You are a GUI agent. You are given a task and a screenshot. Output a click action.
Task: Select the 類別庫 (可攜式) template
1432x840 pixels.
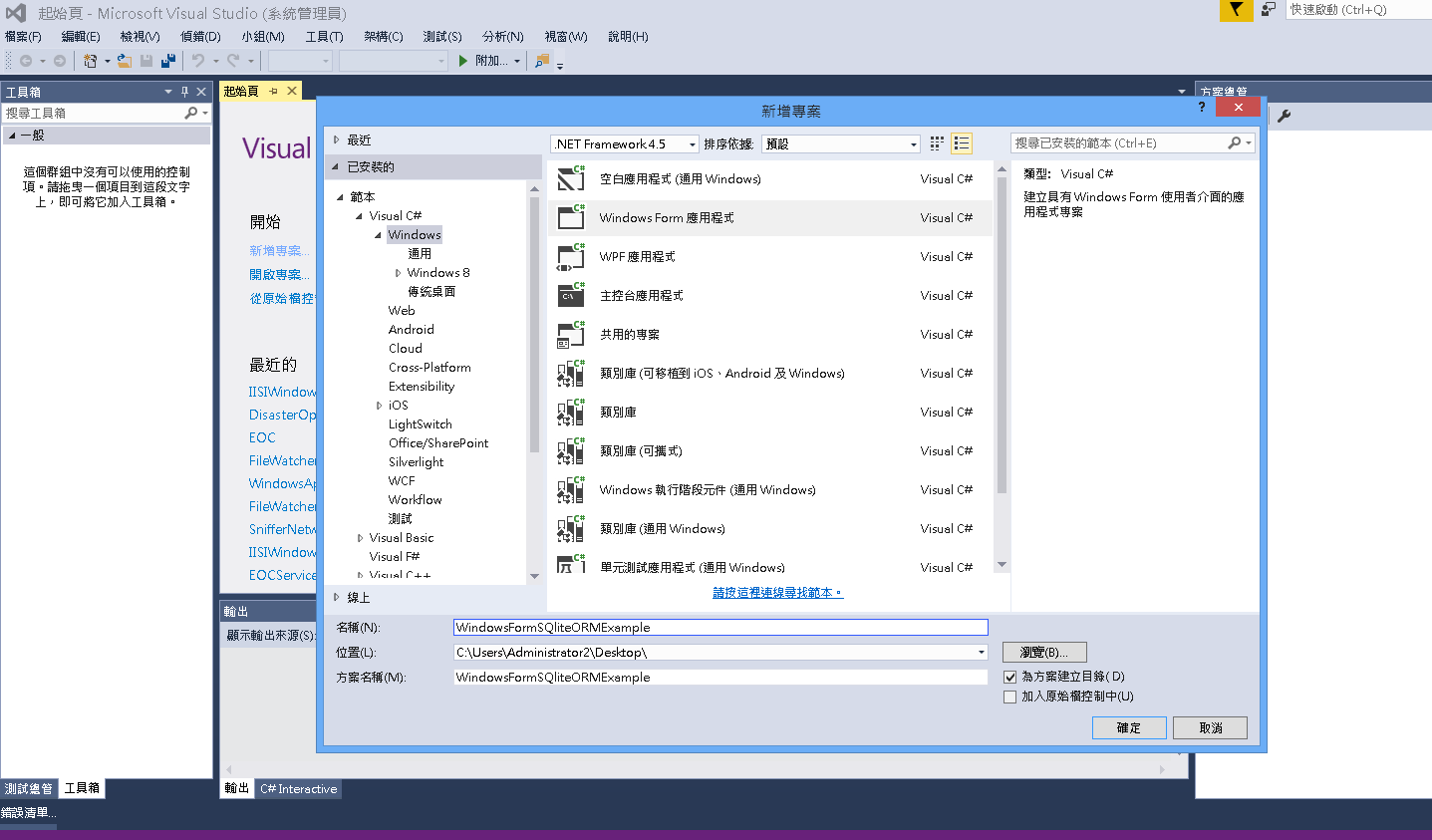[x=769, y=451]
